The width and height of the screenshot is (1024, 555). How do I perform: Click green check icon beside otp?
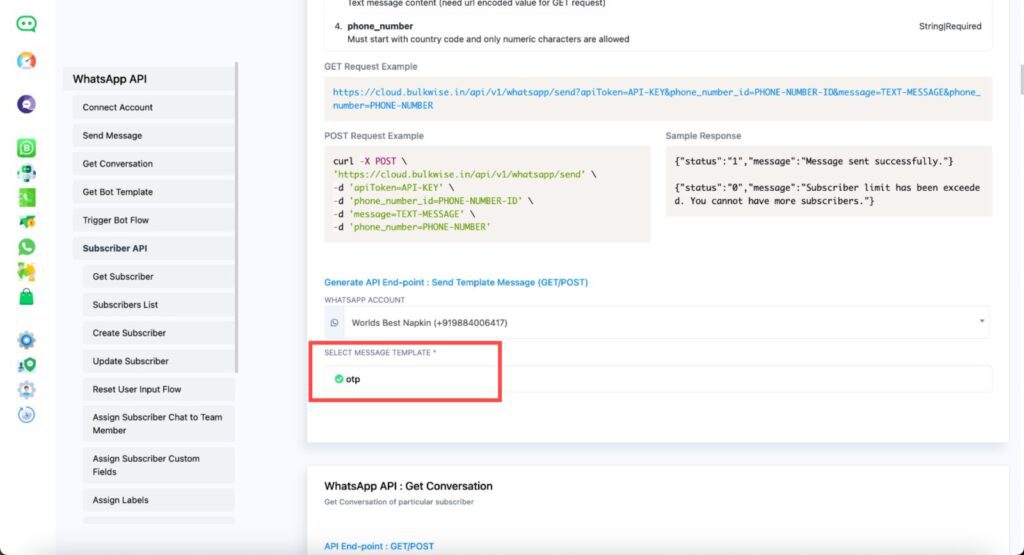[x=338, y=379]
